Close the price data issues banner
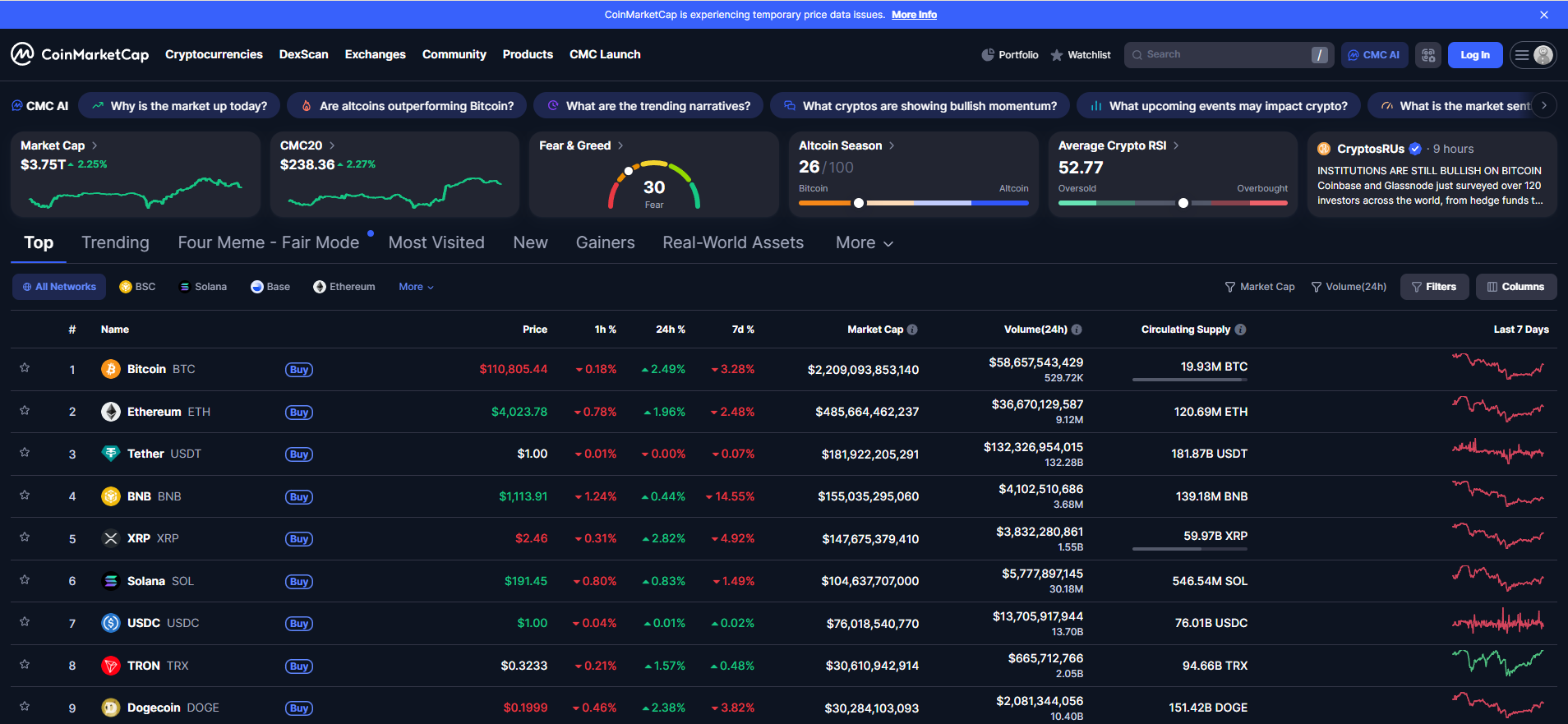Viewport: 1568px width, 724px height. click(x=1544, y=15)
